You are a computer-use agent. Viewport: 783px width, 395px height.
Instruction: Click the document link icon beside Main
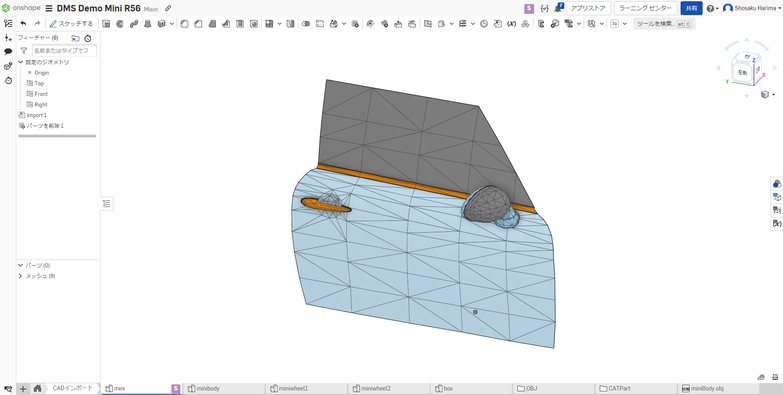pos(168,8)
